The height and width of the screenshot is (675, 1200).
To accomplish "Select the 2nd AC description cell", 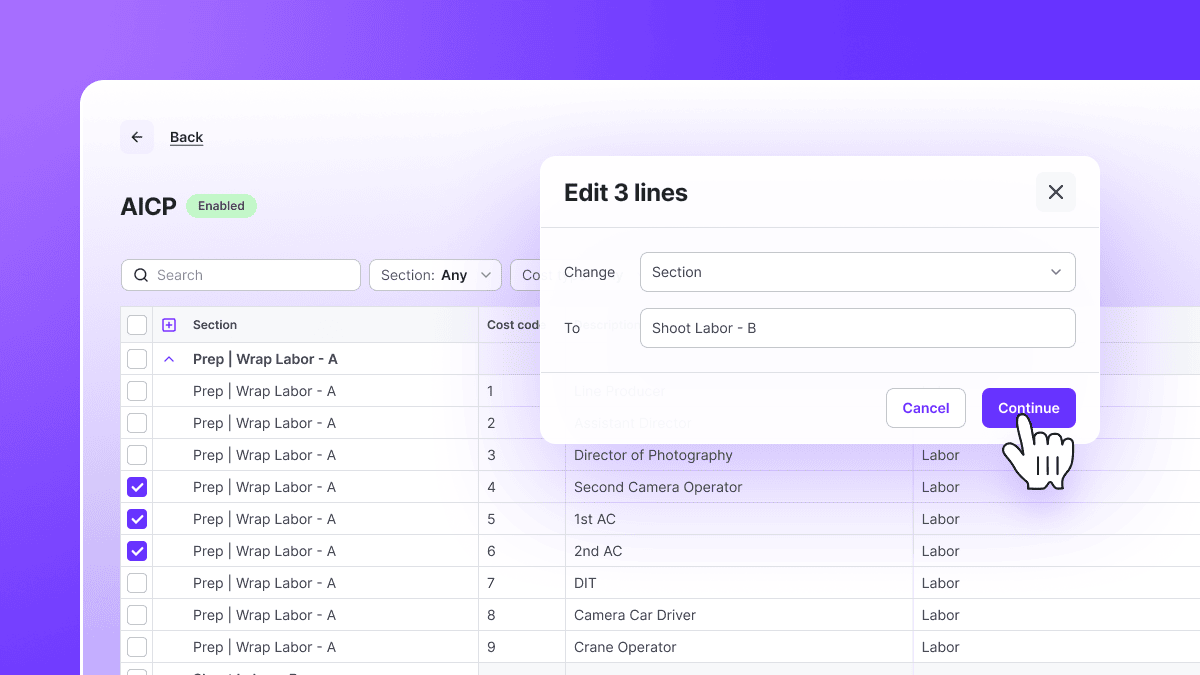I will 739,551.
